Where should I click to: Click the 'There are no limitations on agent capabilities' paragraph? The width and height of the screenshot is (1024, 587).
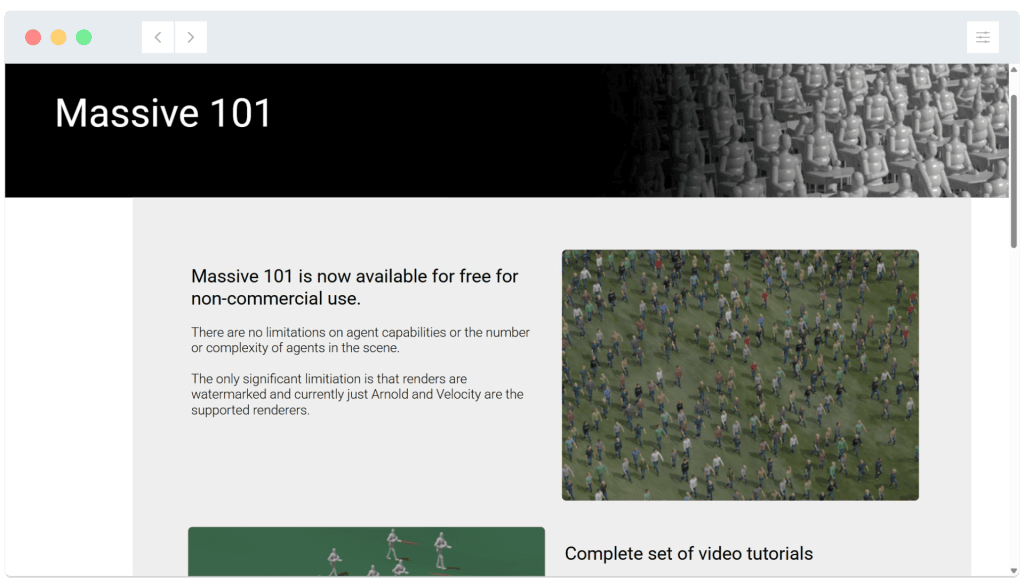360,340
